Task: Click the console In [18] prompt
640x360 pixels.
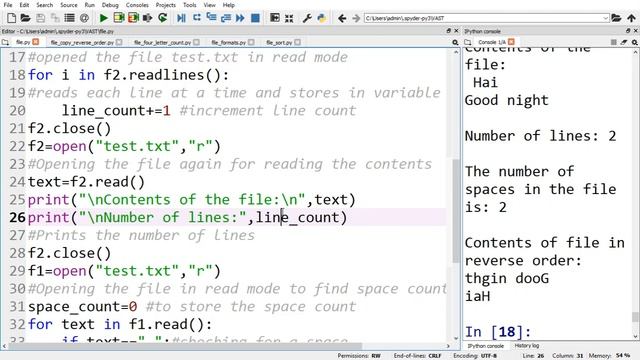Action: 498,332
